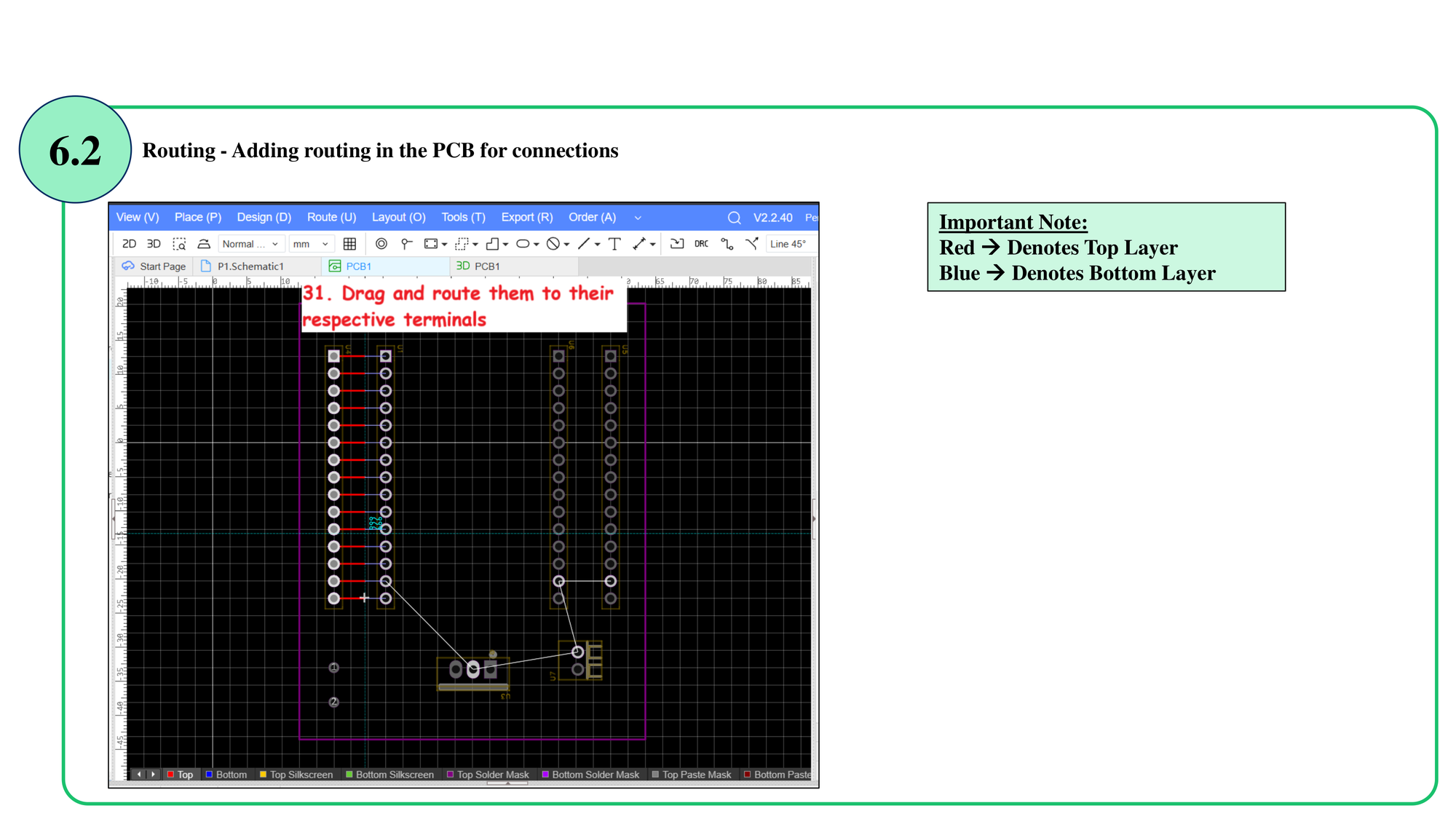The width and height of the screenshot is (1456, 819).
Task: Select the Pad placement tool
Action: [x=406, y=244]
